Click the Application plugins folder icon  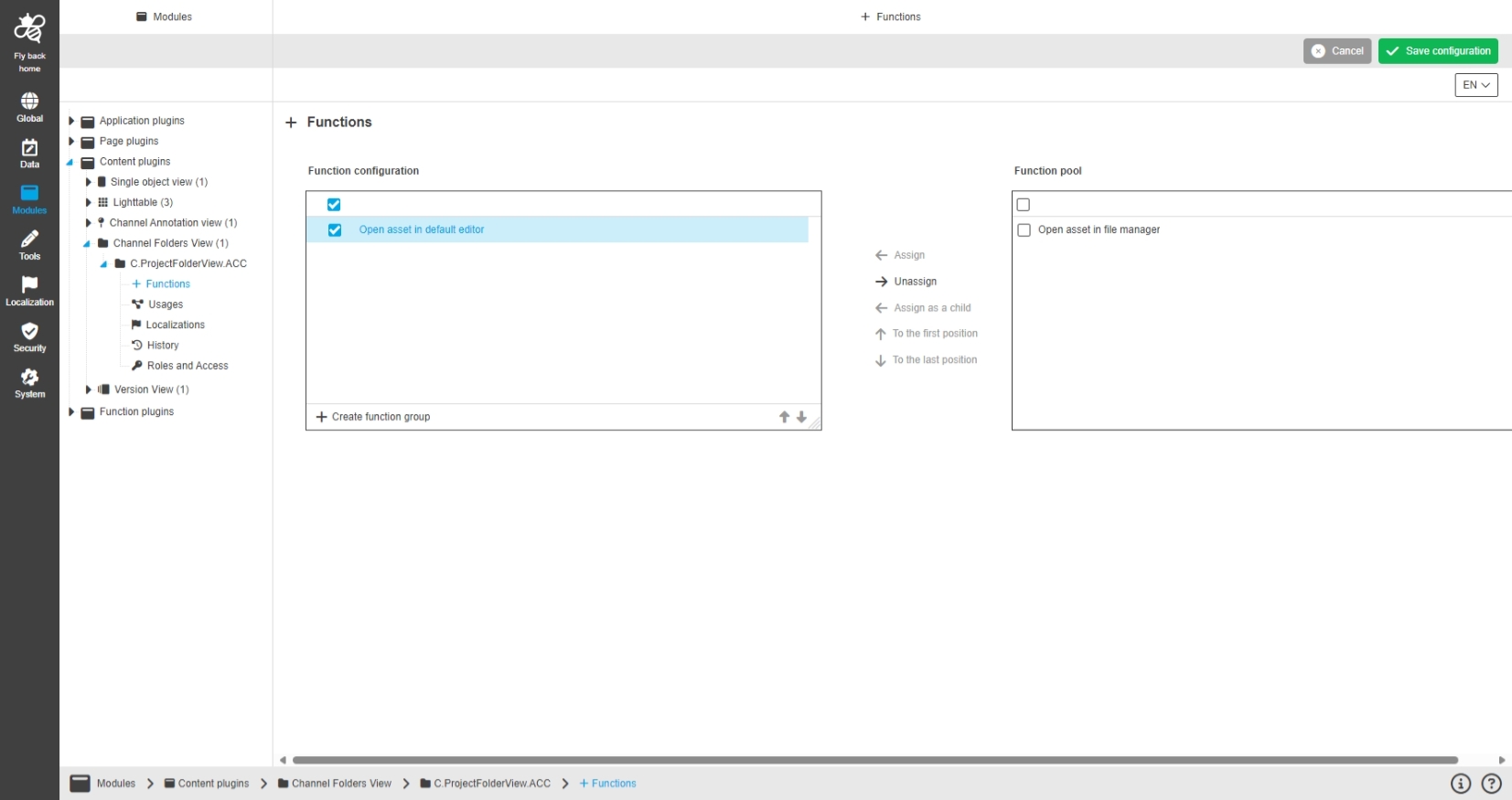88,122
